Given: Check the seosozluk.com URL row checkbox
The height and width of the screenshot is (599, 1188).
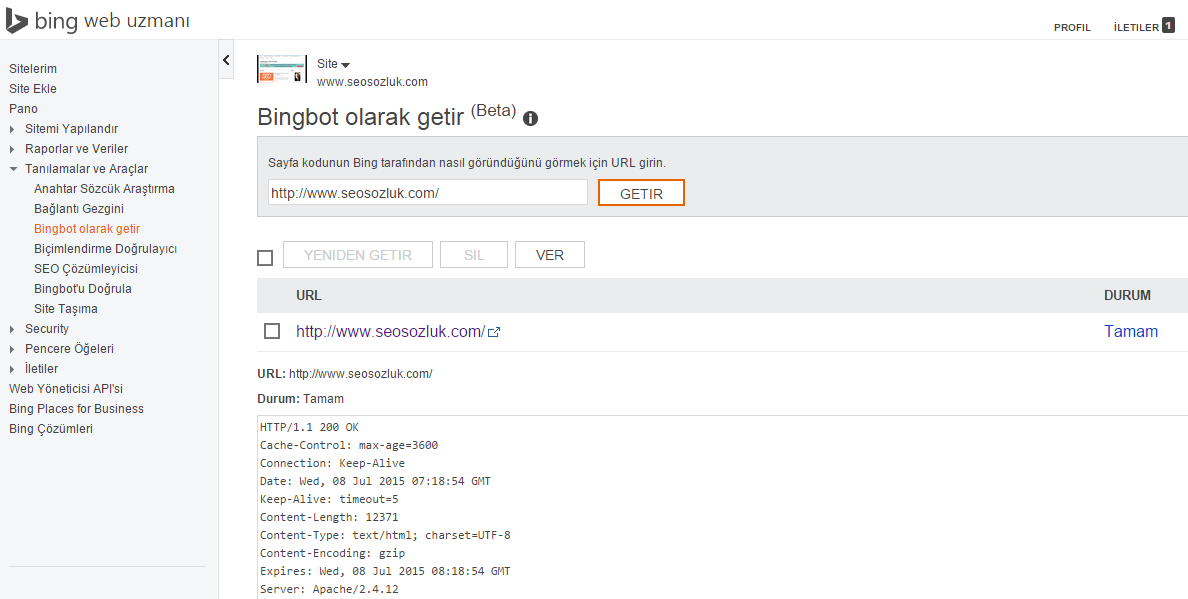Looking at the screenshot, I should pyautogui.click(x=272, y=331).
